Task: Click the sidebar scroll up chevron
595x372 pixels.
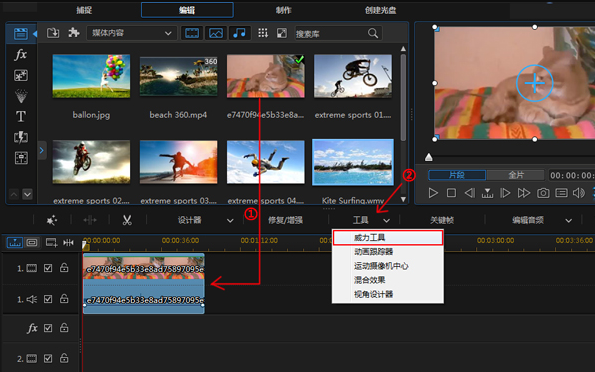Action: point(14,195)
